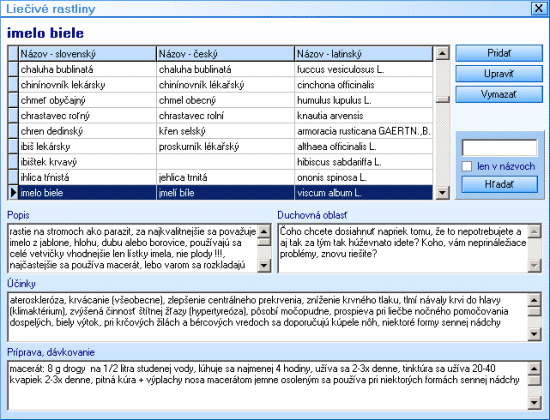Click the Czech cell 'jmelí bíle'
Viewport: 550px width, 420px height.
226,193
